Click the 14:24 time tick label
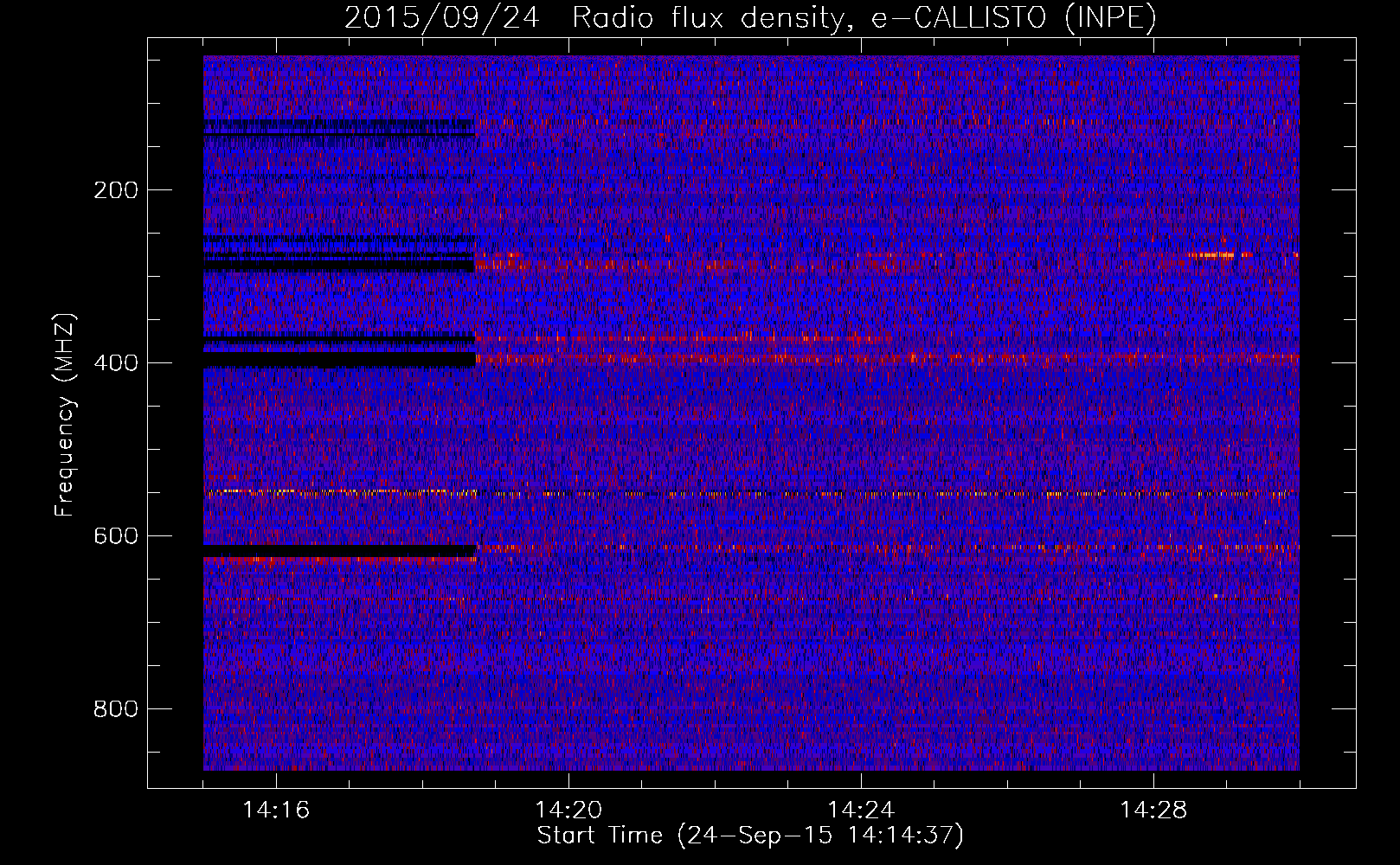Viewport: 1400px width, 865px height. click(x=861, y=811)
